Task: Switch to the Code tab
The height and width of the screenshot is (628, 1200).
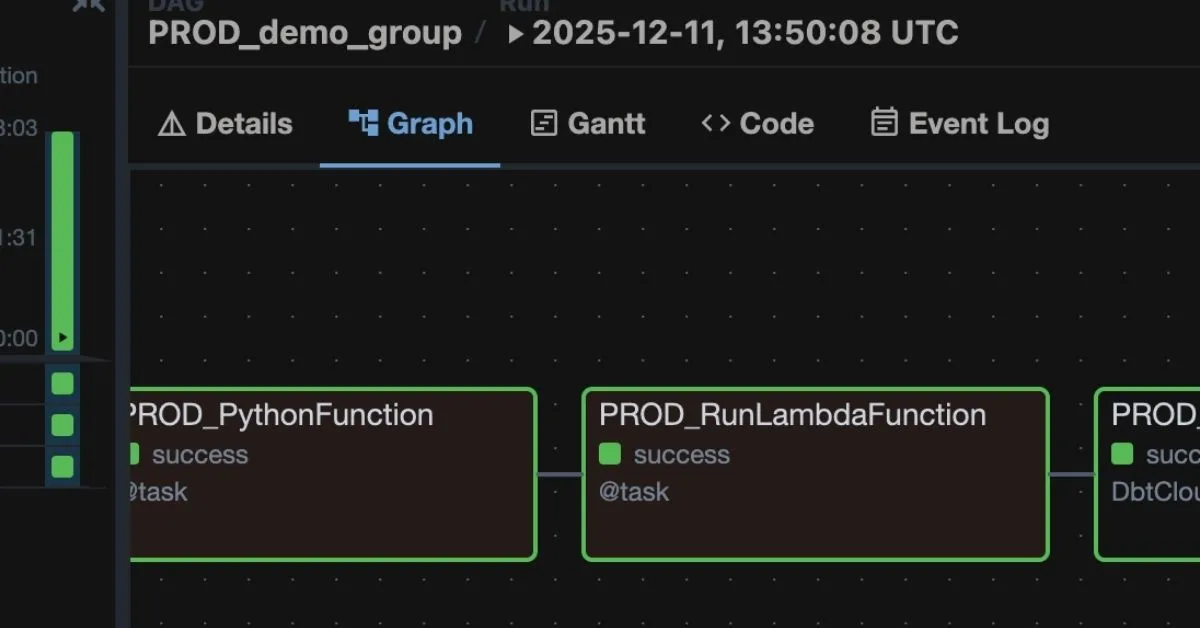Action: [x=757, y=124]
